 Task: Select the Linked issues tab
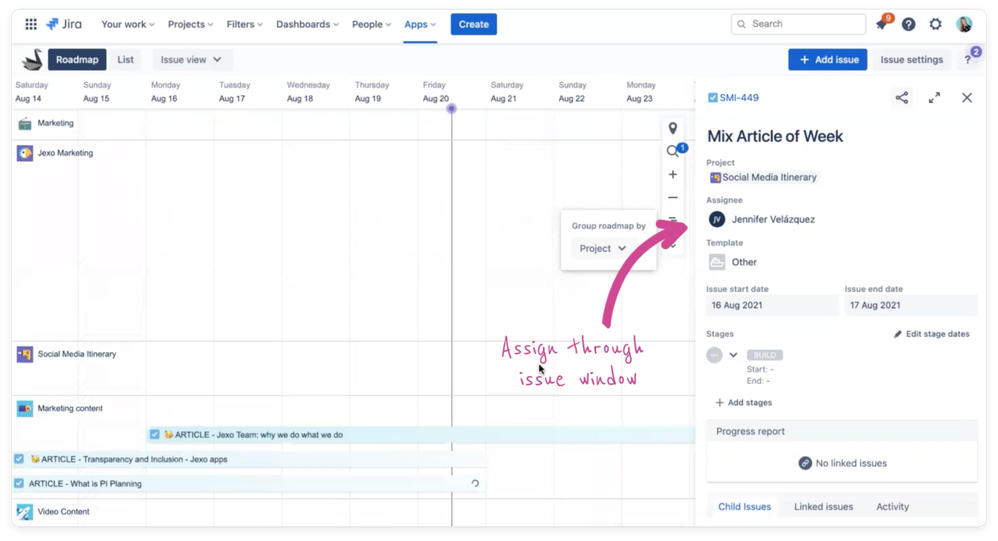tap(823, 507)
